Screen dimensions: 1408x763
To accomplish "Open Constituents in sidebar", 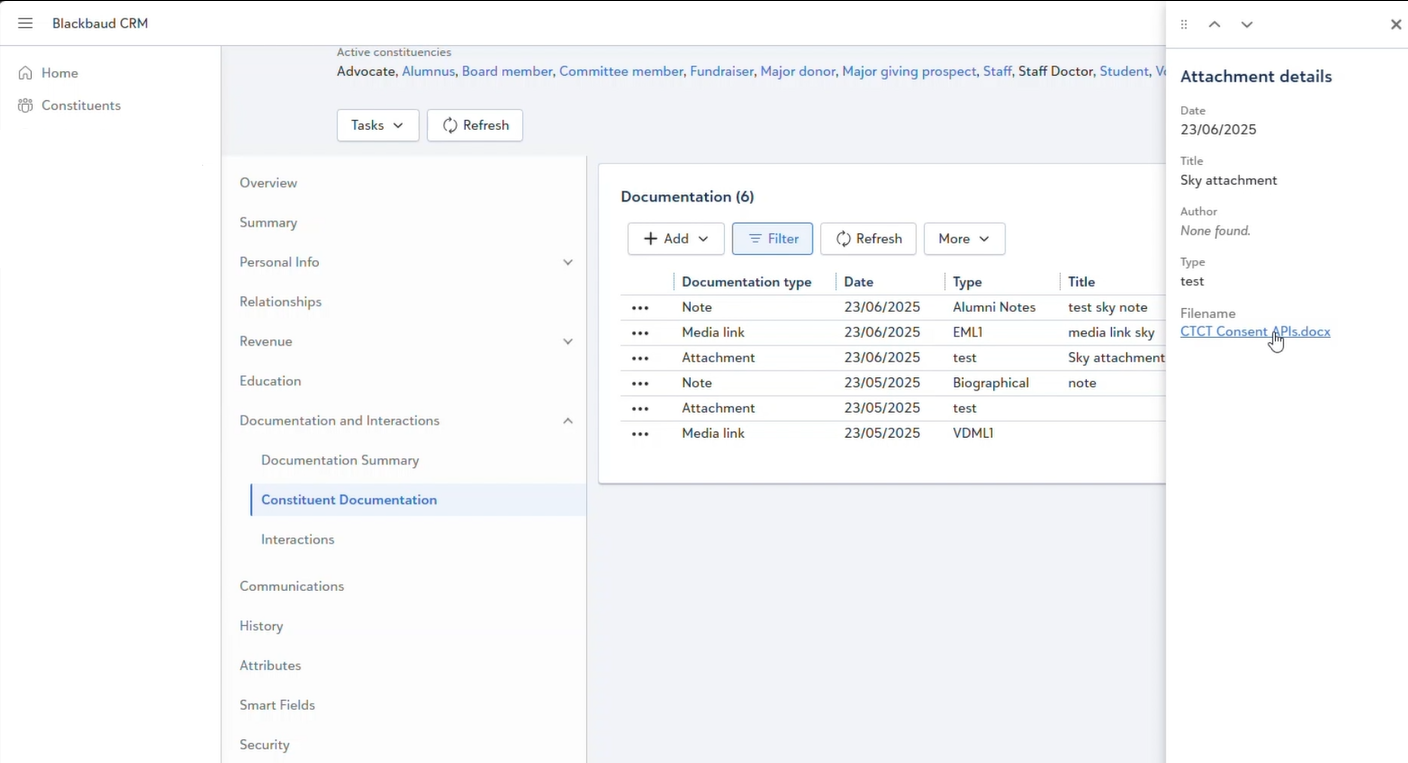I will [x=70, y=105].
